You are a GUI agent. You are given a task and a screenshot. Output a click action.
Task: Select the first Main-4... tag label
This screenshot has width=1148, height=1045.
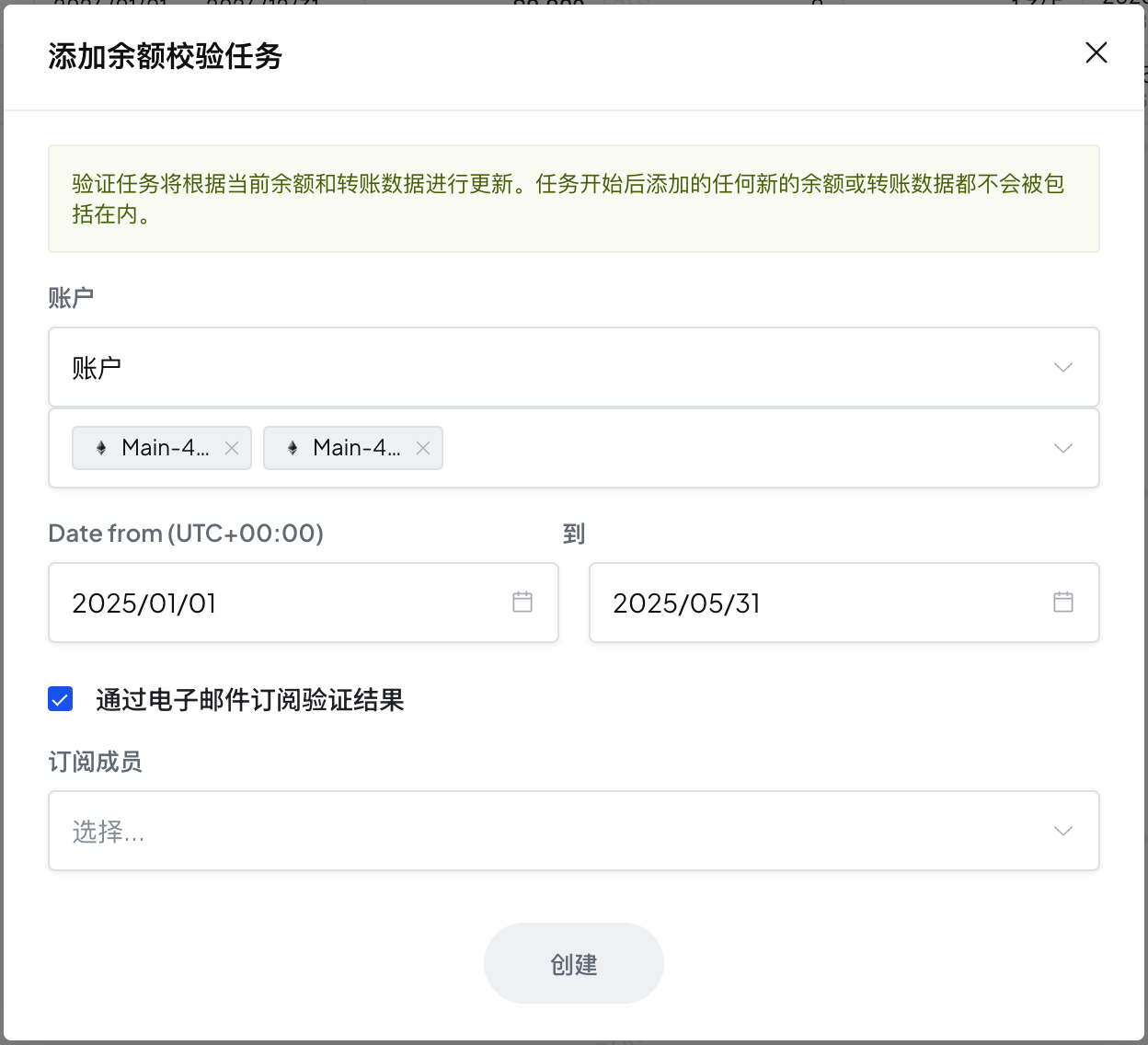165,448
